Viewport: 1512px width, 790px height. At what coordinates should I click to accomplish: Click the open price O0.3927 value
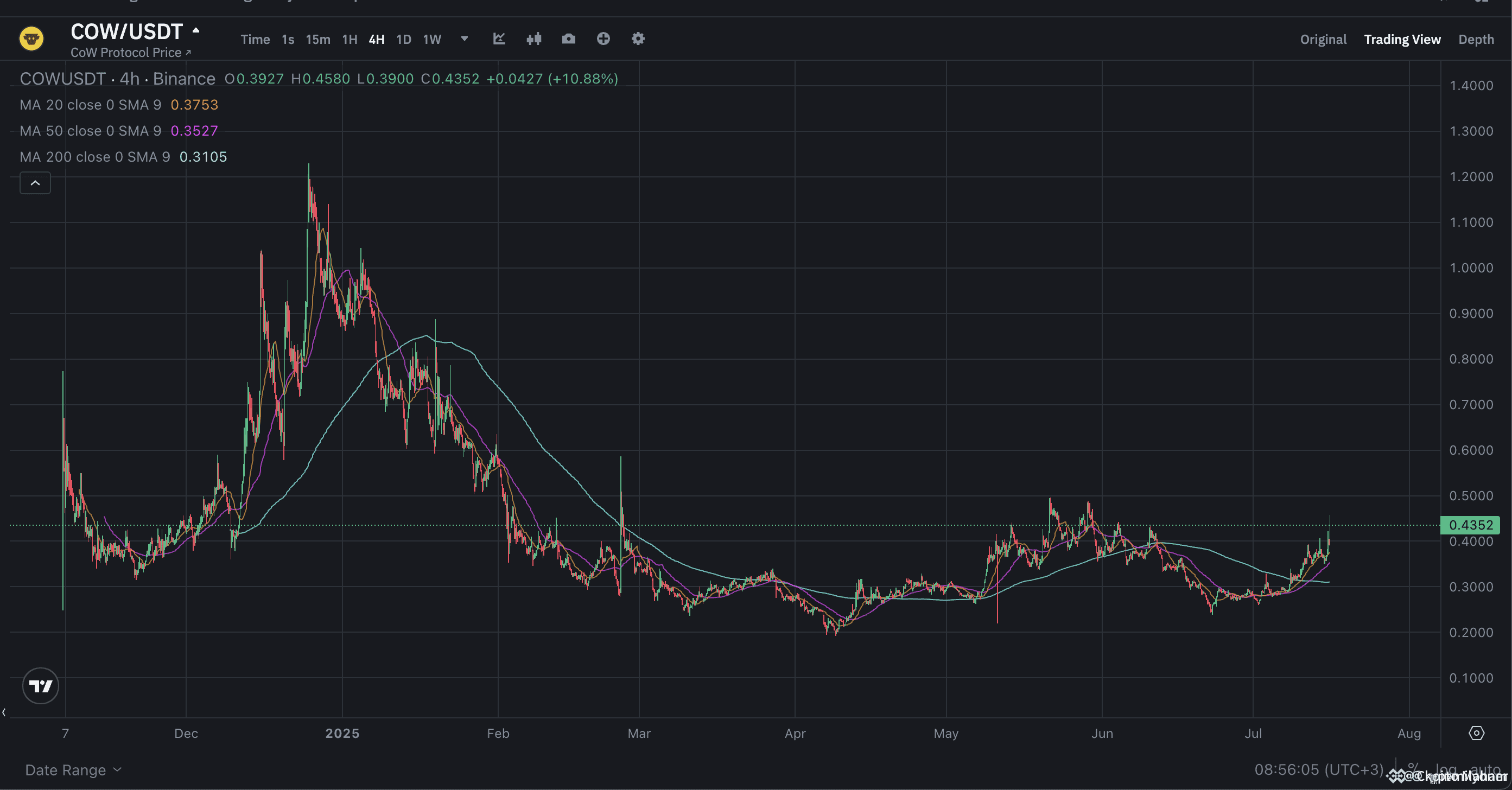point(254,79)
